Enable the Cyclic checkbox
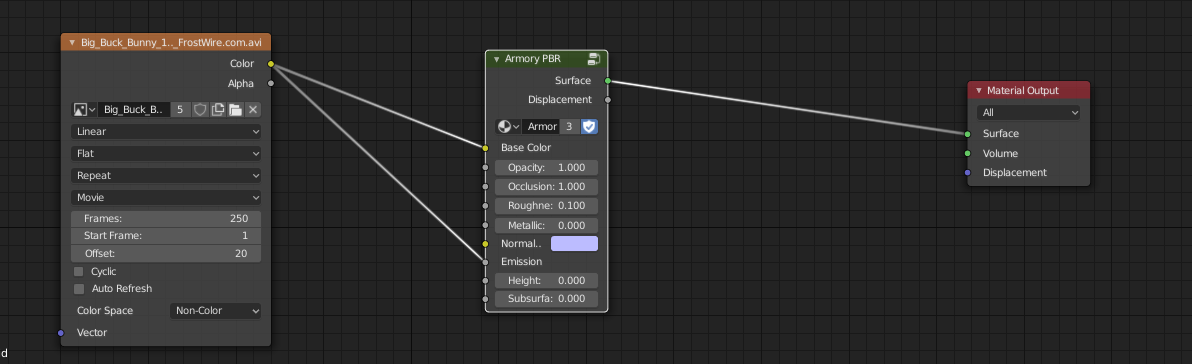The height and width of the screenshot is (364, 1192). (x=78, y=271)
